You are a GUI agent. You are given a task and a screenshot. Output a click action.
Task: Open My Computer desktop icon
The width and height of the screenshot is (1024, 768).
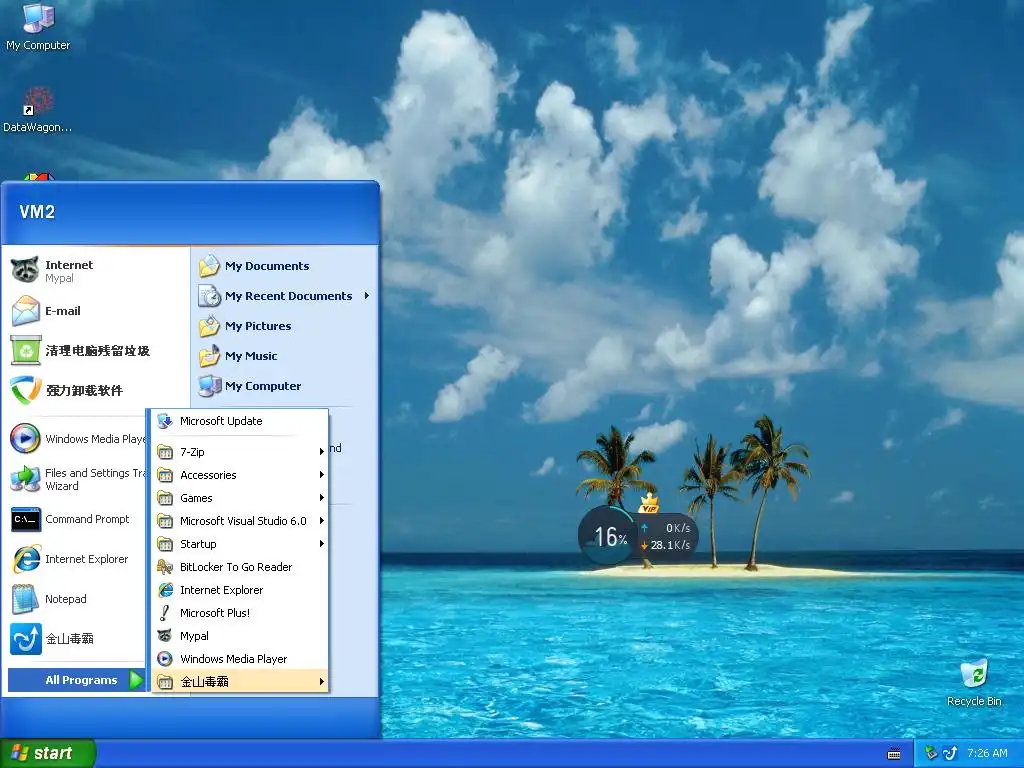pos(38,26)
